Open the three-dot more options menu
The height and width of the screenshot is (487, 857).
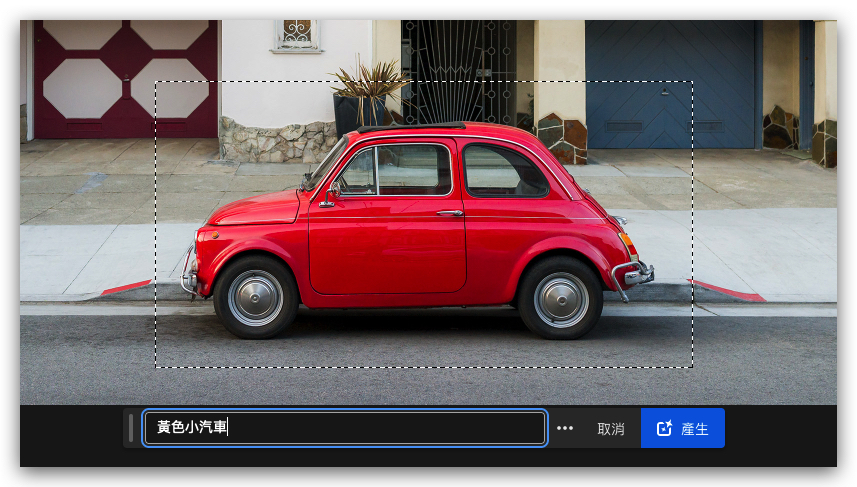click(x=565, y=428)
